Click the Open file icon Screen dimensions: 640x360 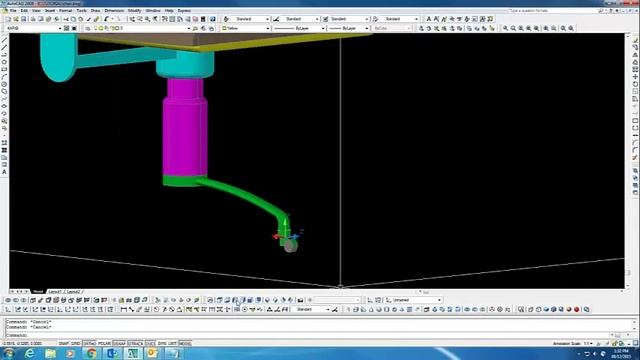(16, 19)
